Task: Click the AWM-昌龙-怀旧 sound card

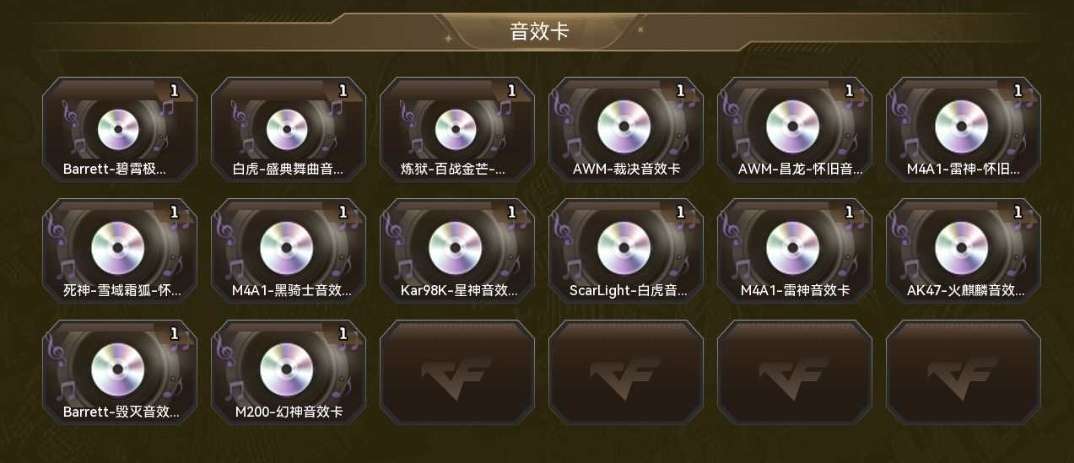Action: 795,129
